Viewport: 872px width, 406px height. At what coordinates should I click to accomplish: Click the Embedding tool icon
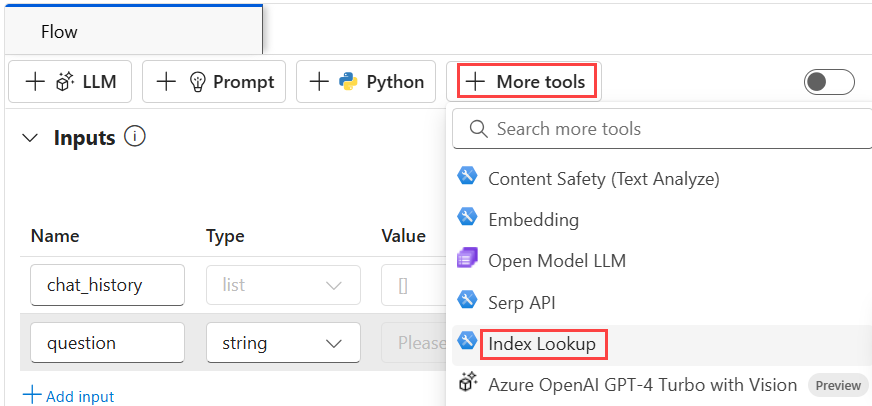pos(467,218)
